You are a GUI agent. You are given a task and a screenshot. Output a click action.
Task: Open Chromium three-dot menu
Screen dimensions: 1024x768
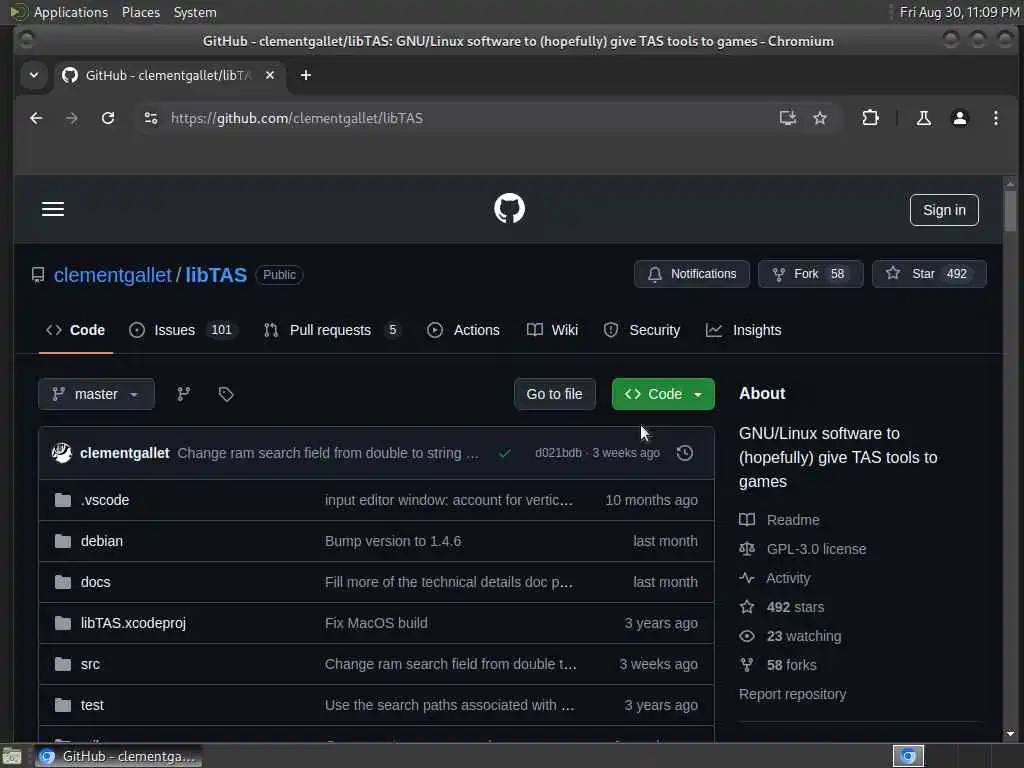coord(995,118)
